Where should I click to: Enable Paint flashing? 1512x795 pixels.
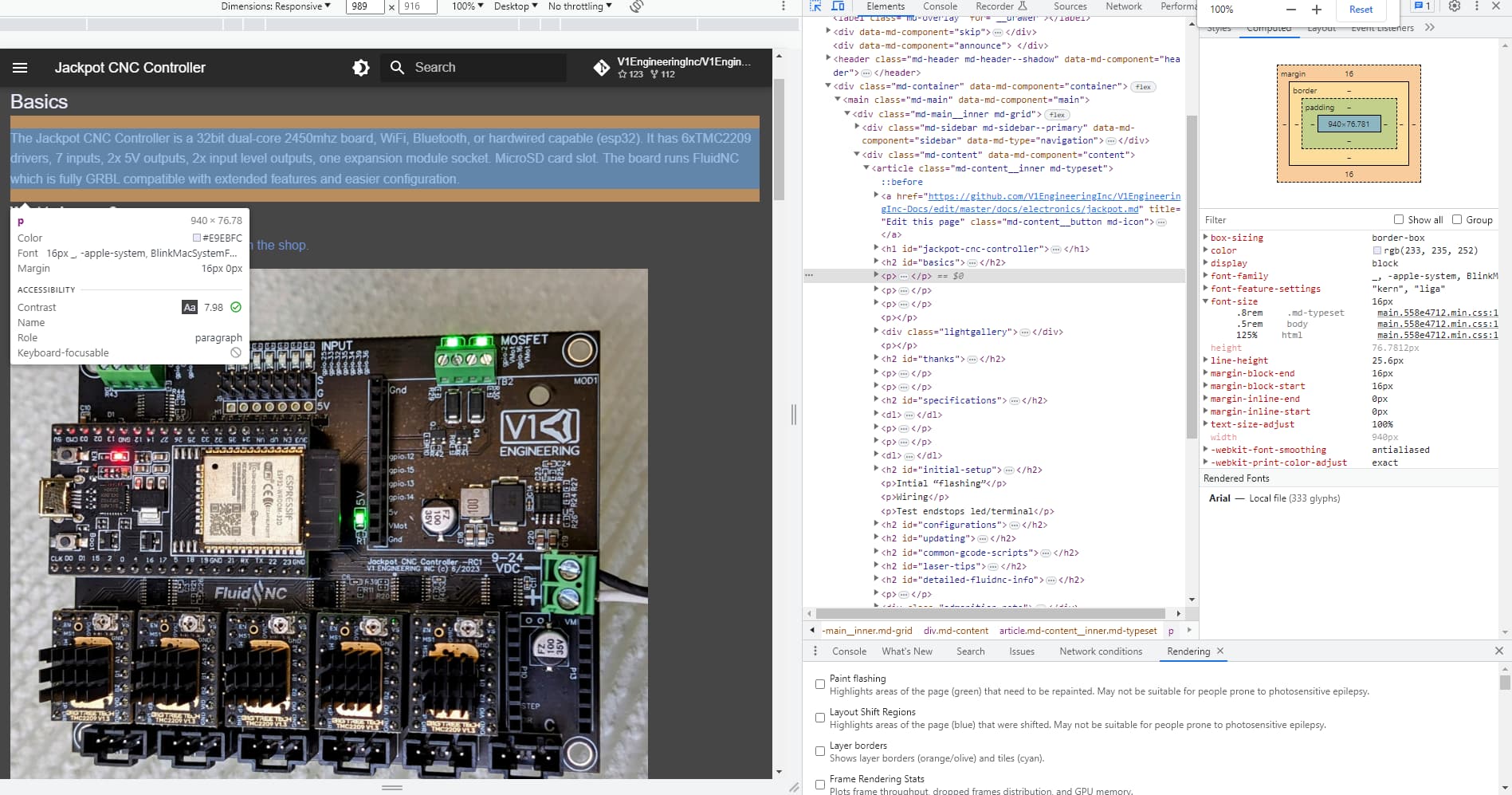tap(819, 684)
